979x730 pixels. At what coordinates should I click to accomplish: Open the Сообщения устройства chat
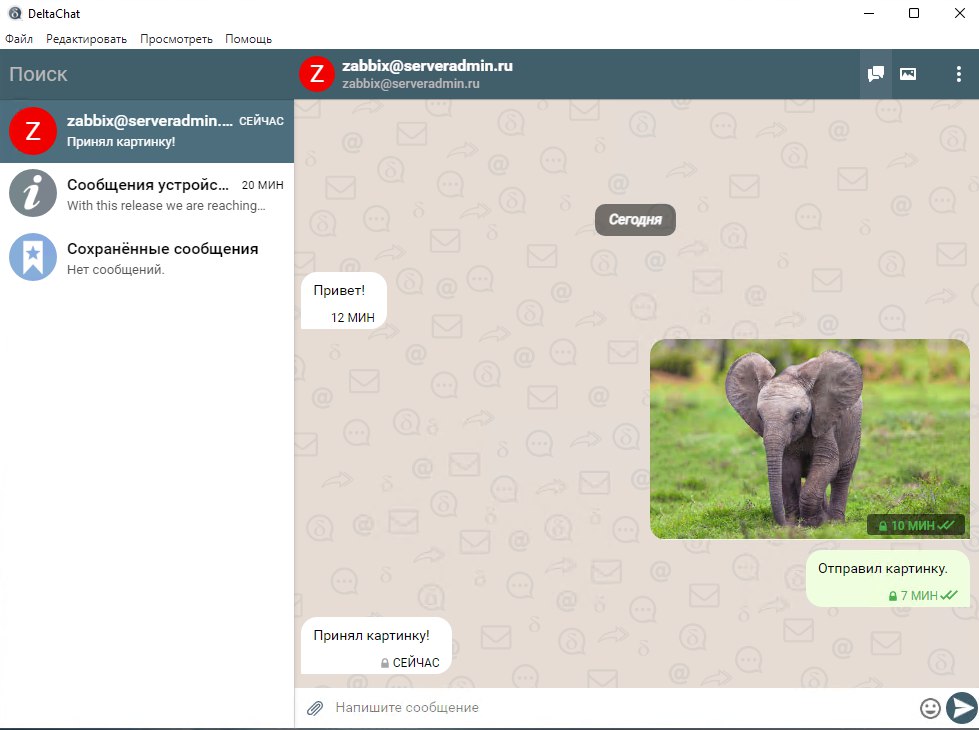tap(147, 194)
